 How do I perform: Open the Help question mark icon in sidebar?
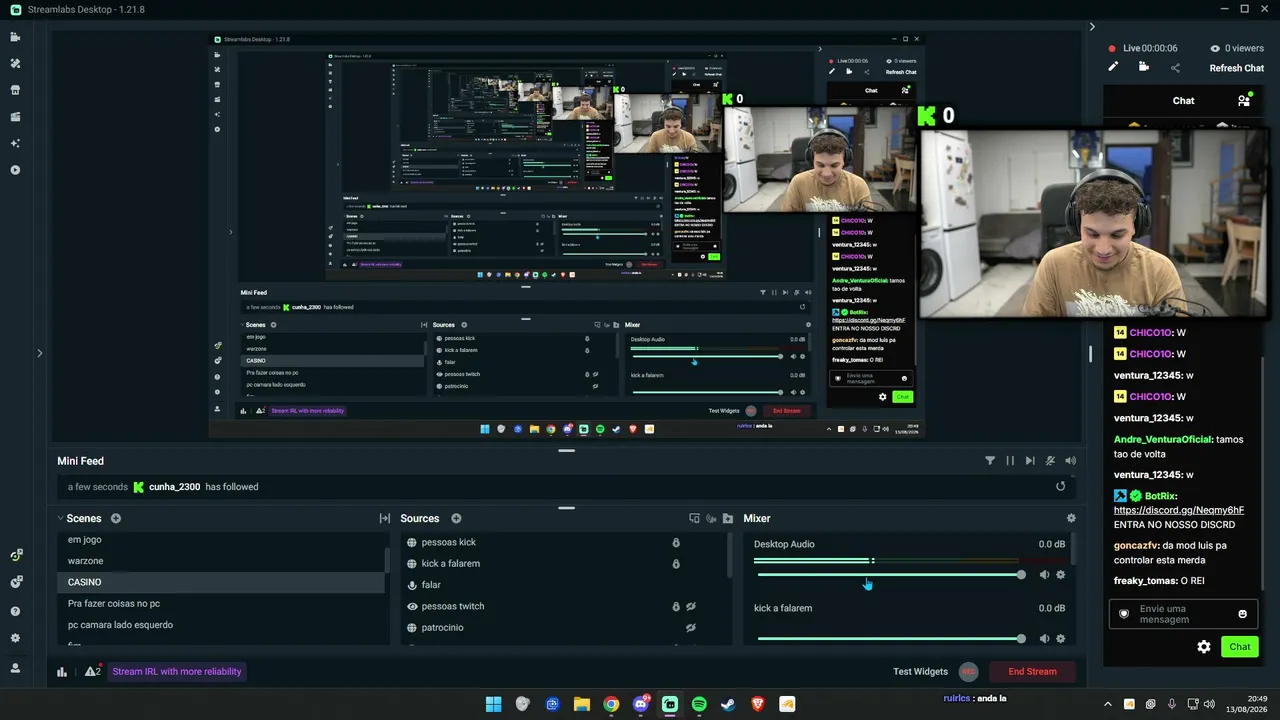pyautogui.click(x=15, y=611)
